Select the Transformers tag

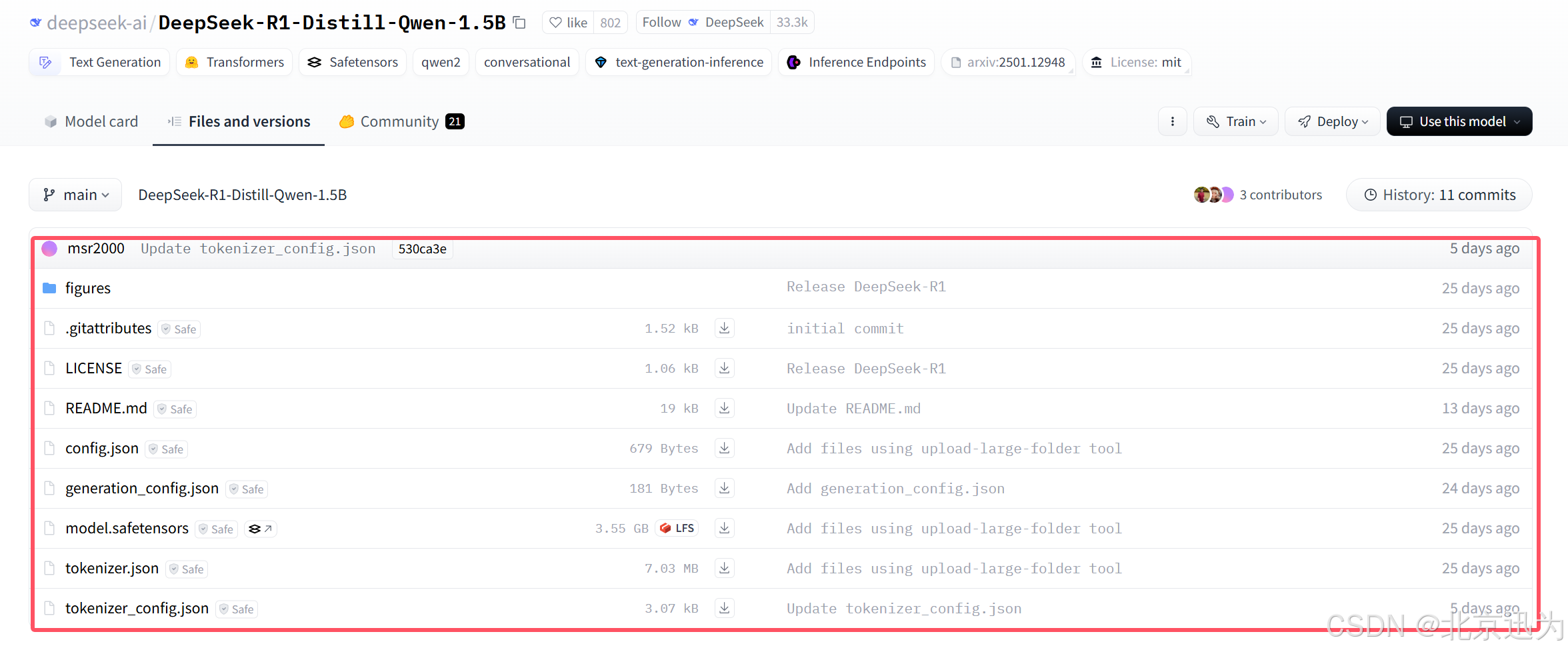(x=234, y=62)
